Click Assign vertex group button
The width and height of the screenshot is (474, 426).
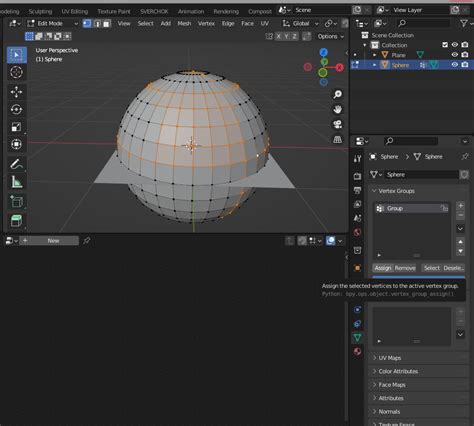coord(383,268)
